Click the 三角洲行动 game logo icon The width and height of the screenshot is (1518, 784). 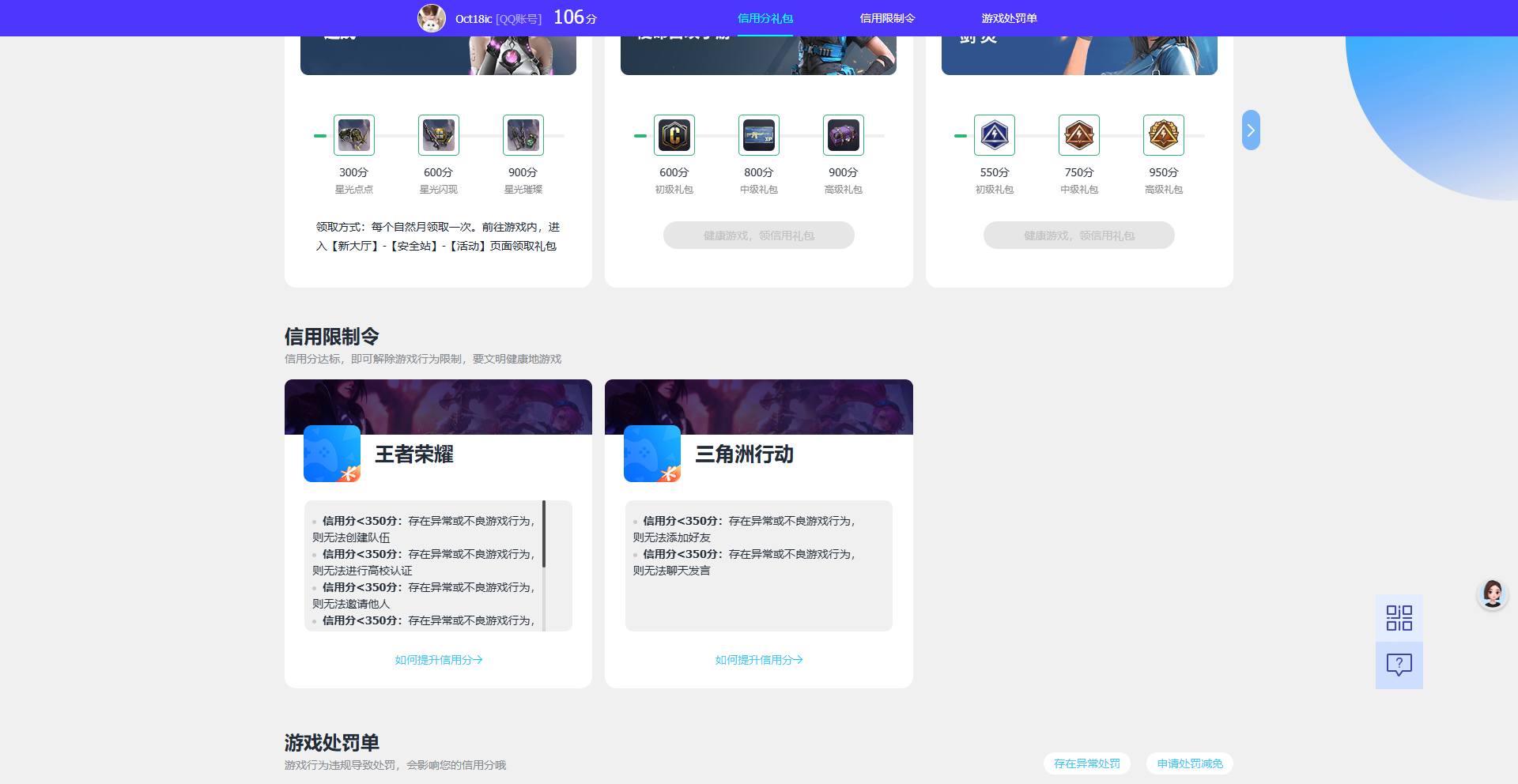(x=652, y=454)
